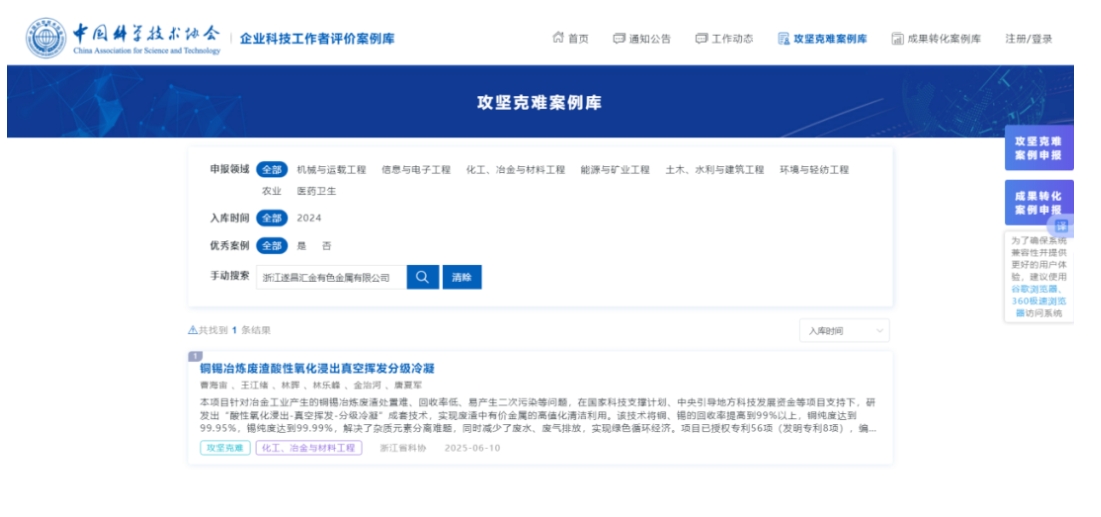Click the 化工、冶金与材料工程 result tag
Image resolution: width=1101 pixels, height=517 pixels.
click(x=308, y=448)
